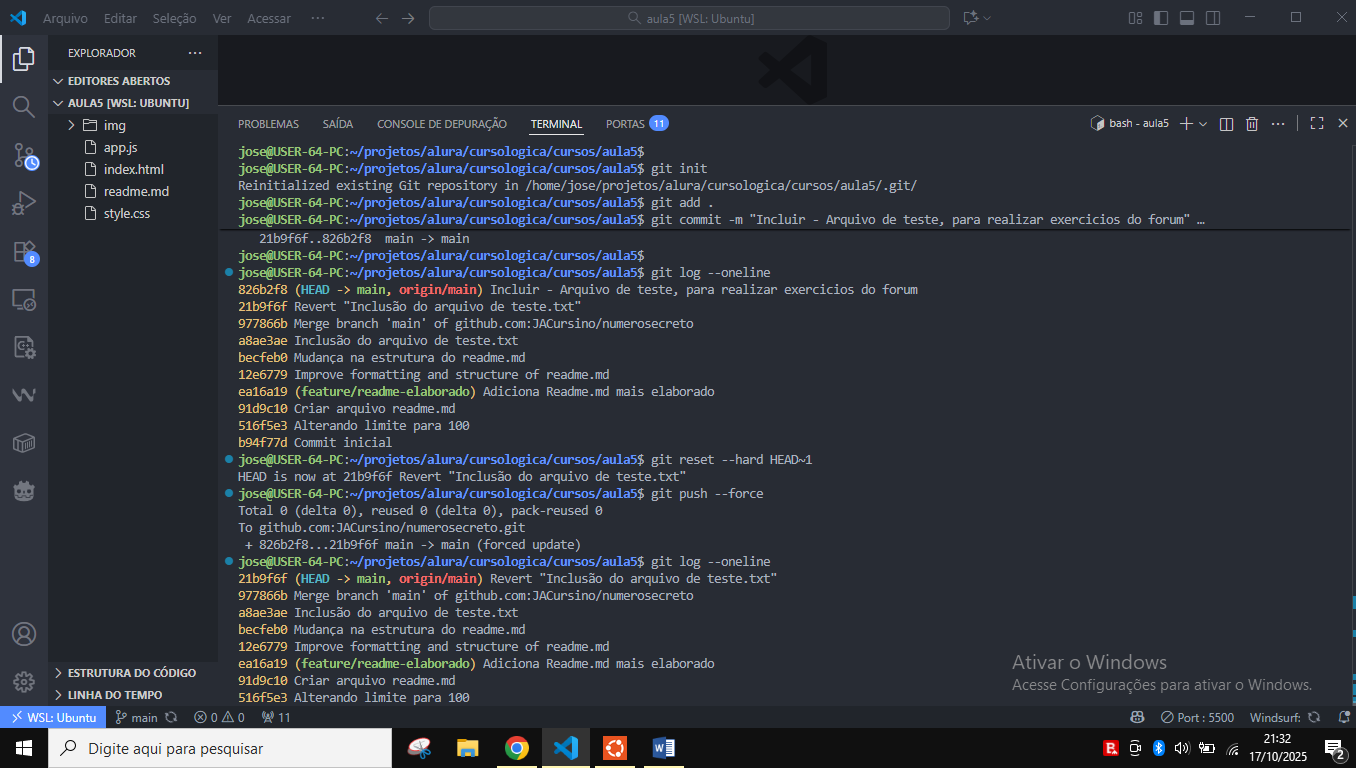Maximize the terminal panel size
1356x768 pixels.
1316,124
